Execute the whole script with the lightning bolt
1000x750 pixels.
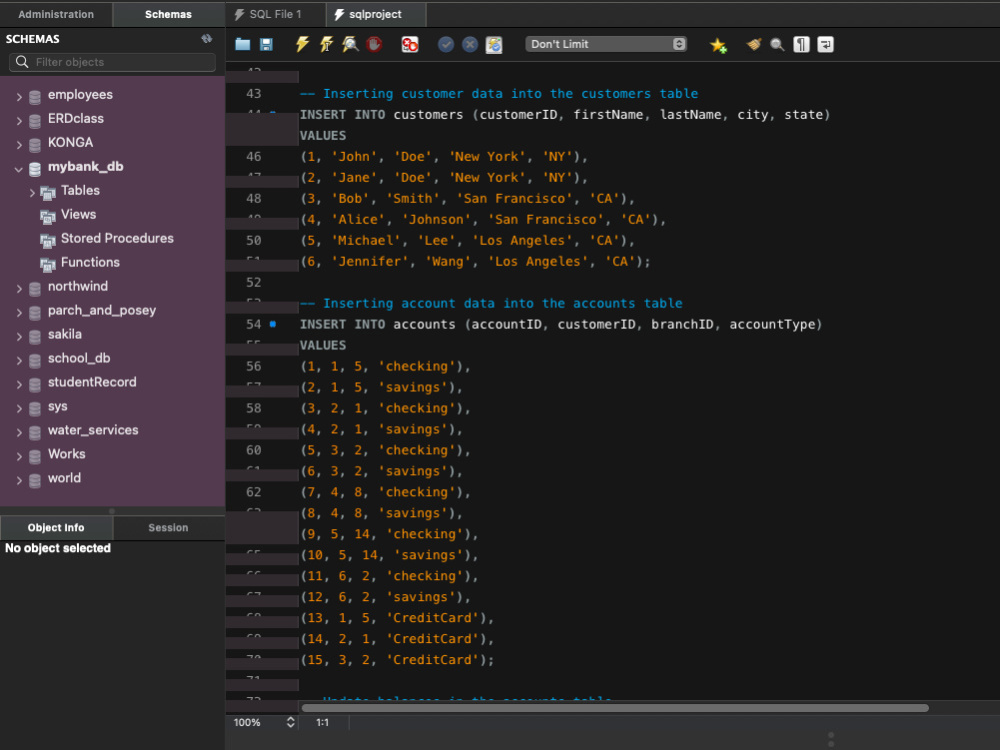[302, 44]
